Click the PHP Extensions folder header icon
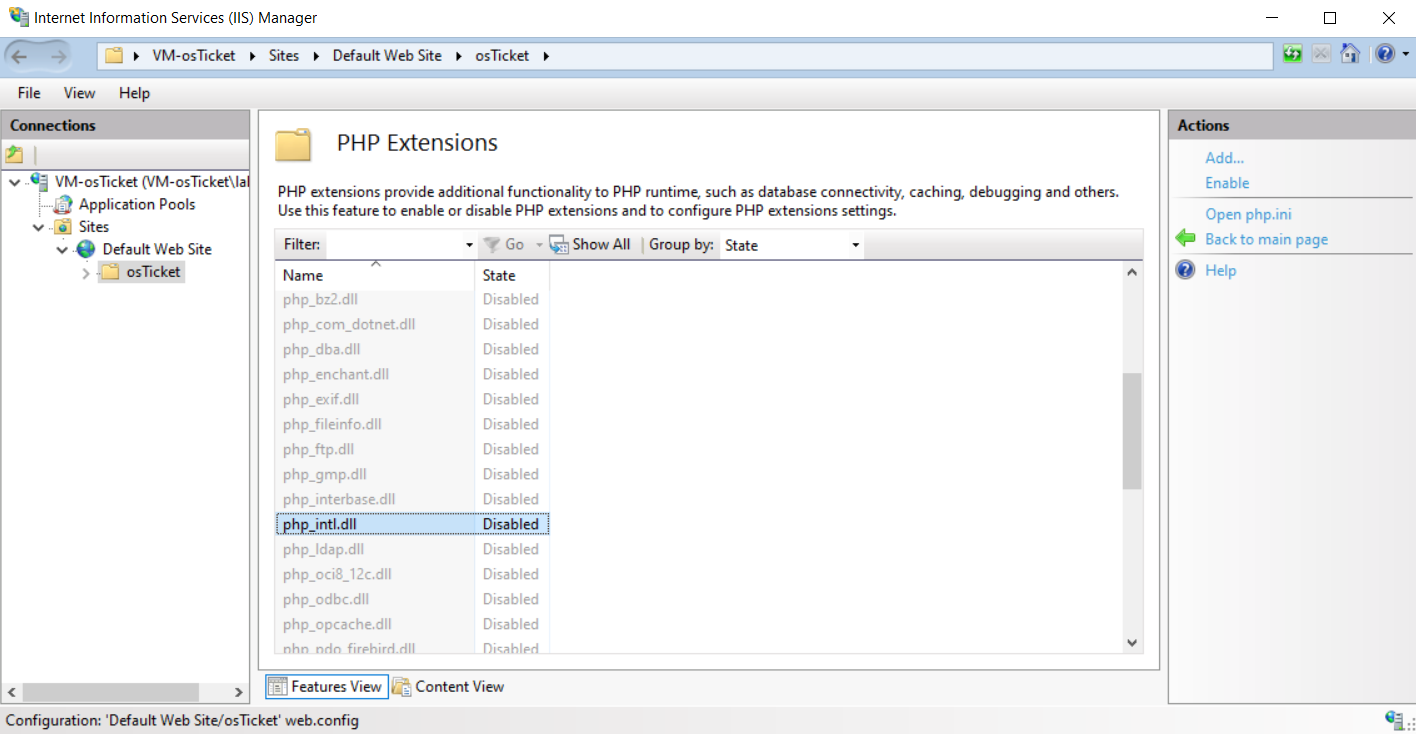Image resolution: width=1416 pixels, height=734 pixels. click(x=293, y=144)
